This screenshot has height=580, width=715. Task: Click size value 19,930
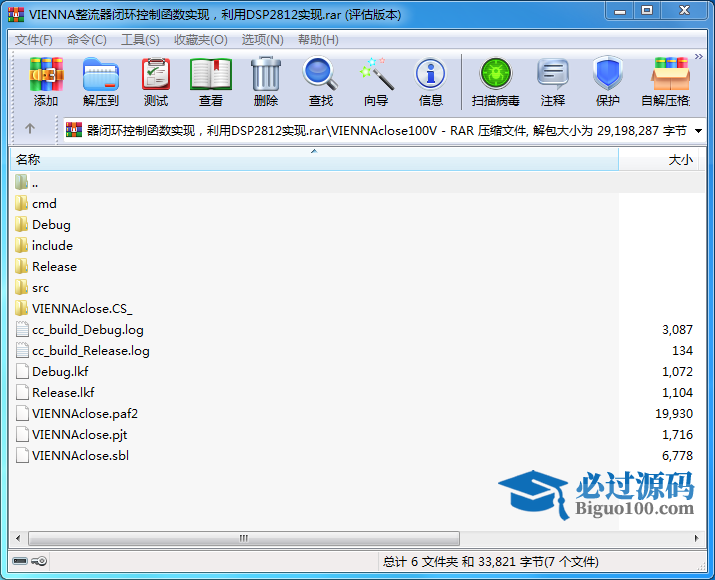click(x=674, y=414)
